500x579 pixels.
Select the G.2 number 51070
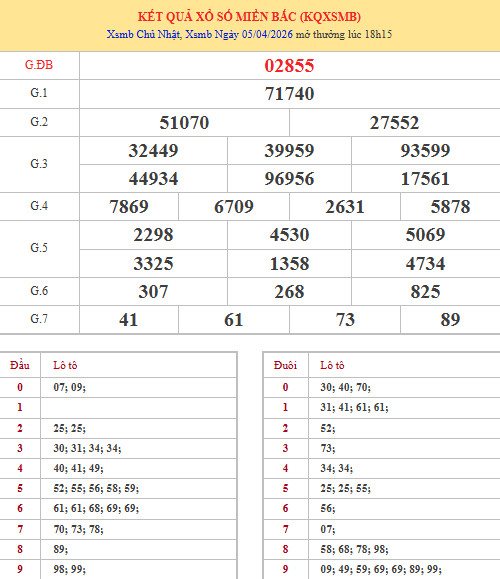184,123
